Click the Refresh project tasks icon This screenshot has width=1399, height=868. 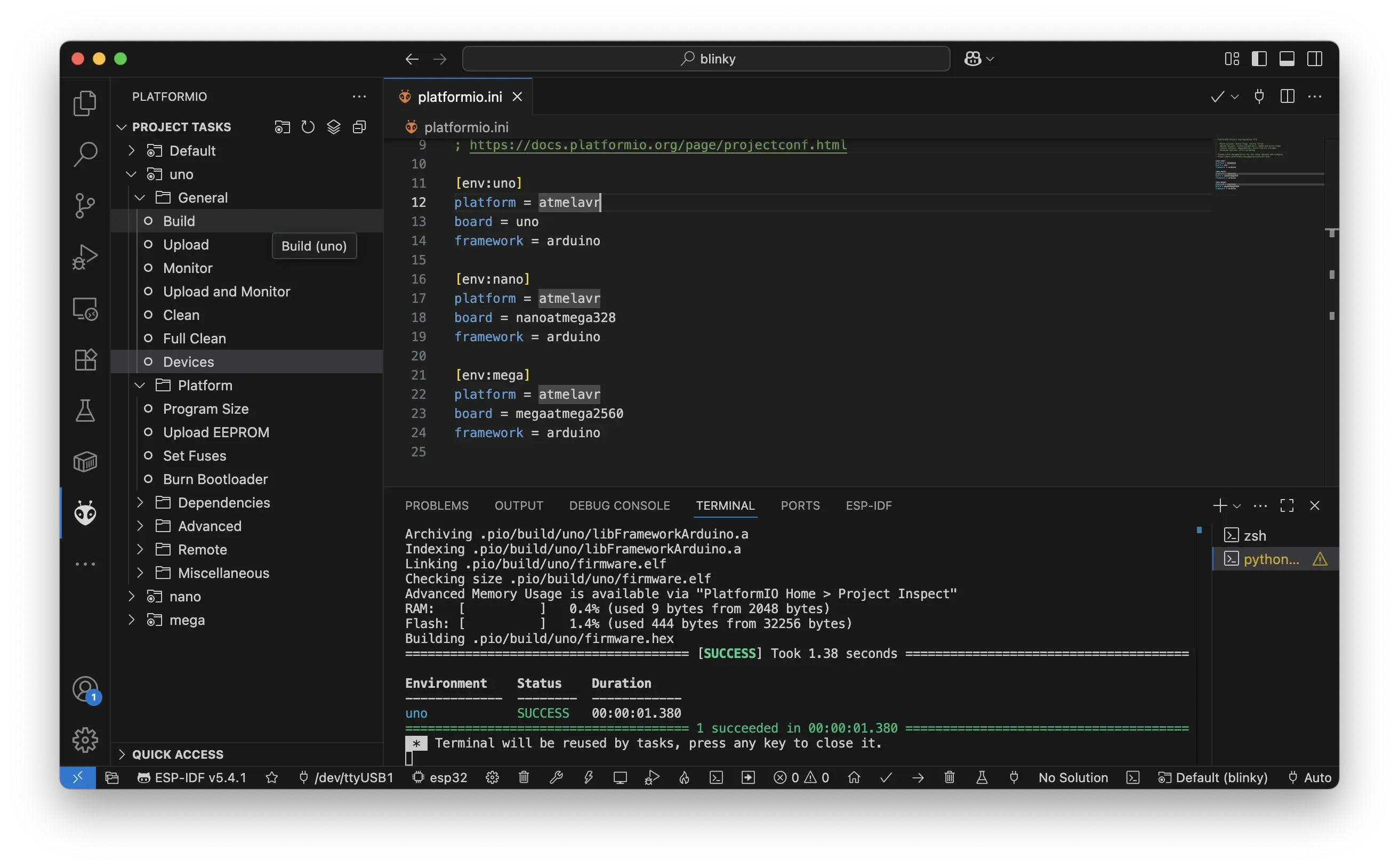click(308, 127)
